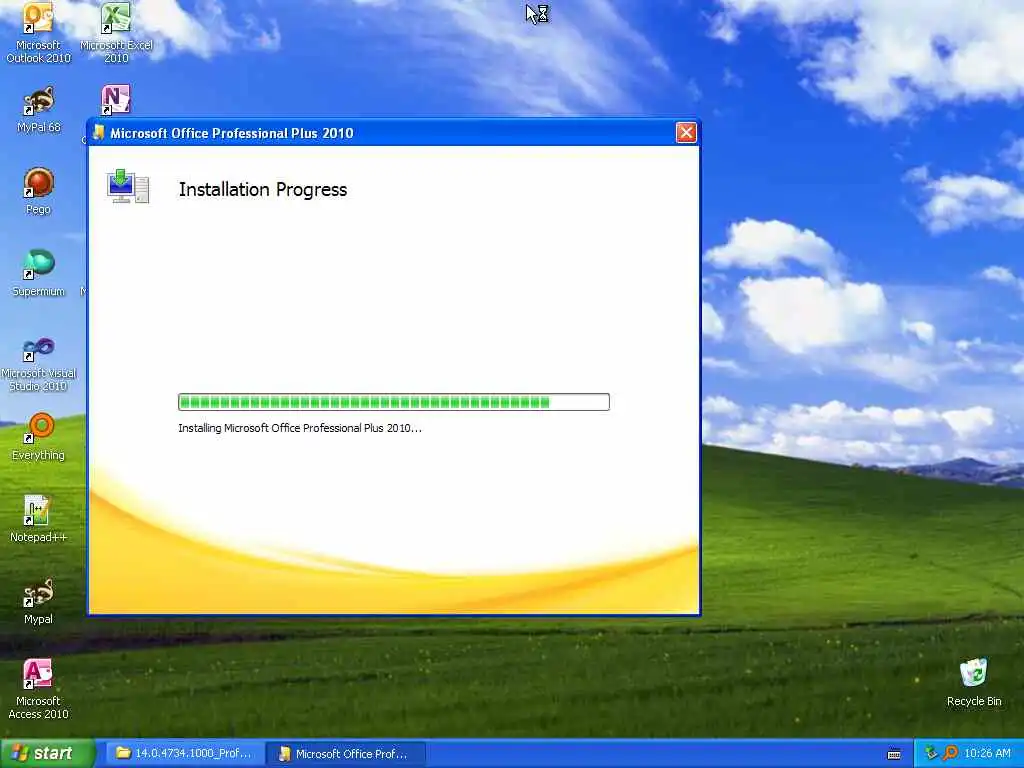The image size is (1024, 768).
Task: Click the 10:26 AM system clock
Action: (x=987, y=754)
